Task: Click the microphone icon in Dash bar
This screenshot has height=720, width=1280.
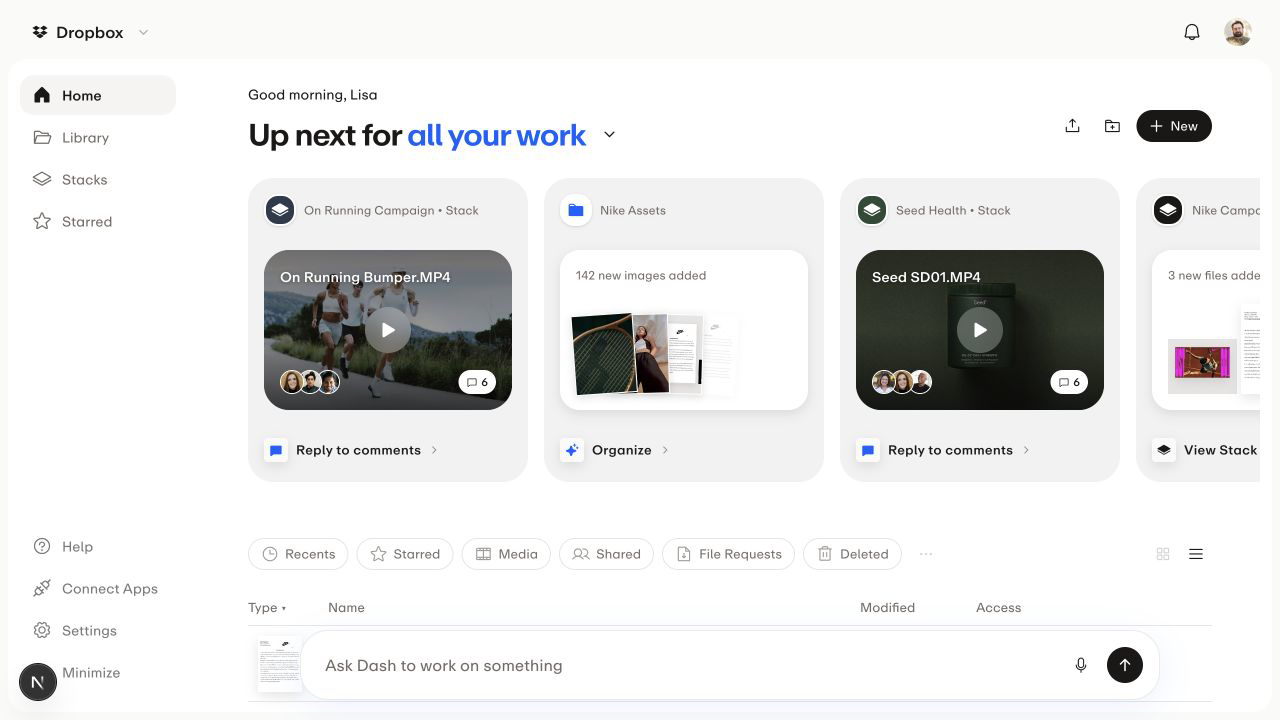Action: coord(1081,665)
